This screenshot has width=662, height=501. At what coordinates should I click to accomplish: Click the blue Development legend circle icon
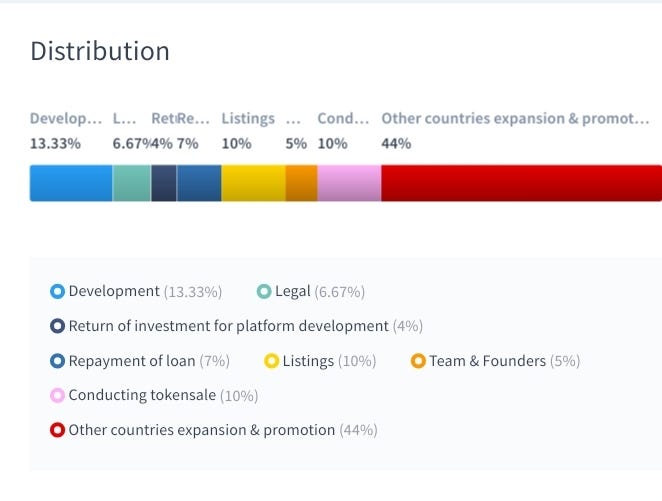tap(57, 291)
